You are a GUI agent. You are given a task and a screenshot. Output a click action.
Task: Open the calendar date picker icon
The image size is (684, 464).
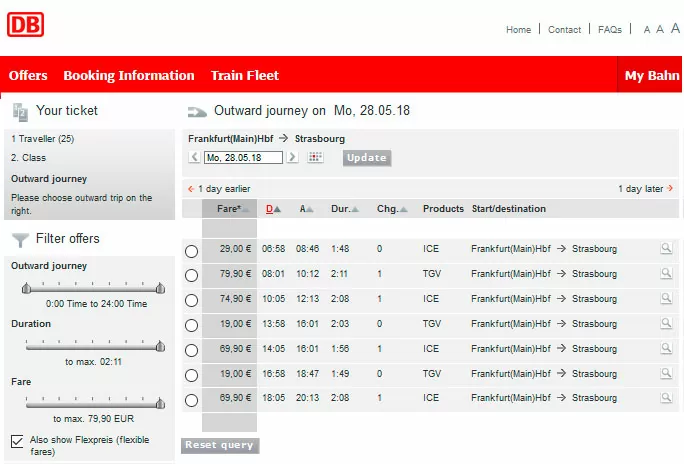click(x=315, y=157)
